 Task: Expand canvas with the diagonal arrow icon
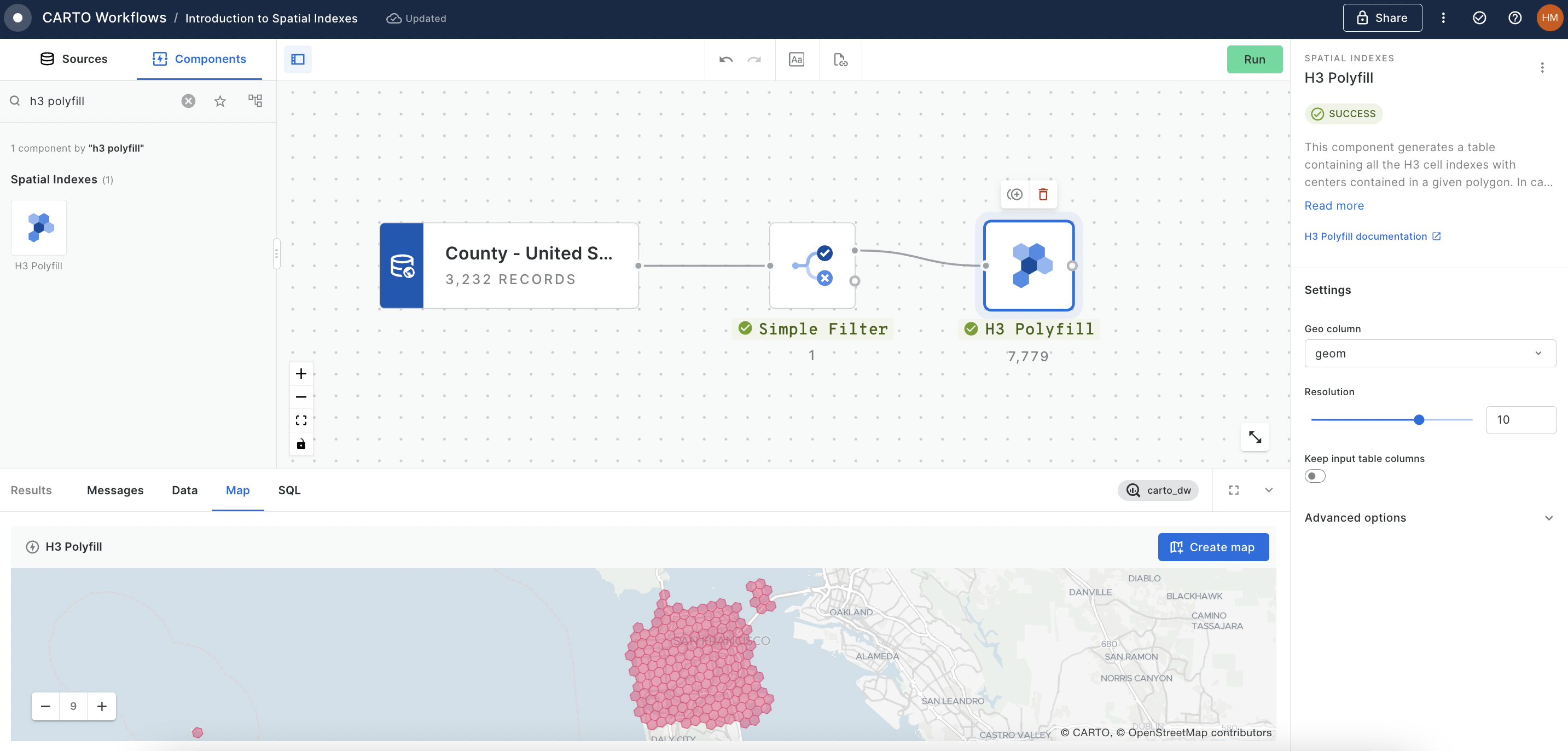coord(1255,437)
